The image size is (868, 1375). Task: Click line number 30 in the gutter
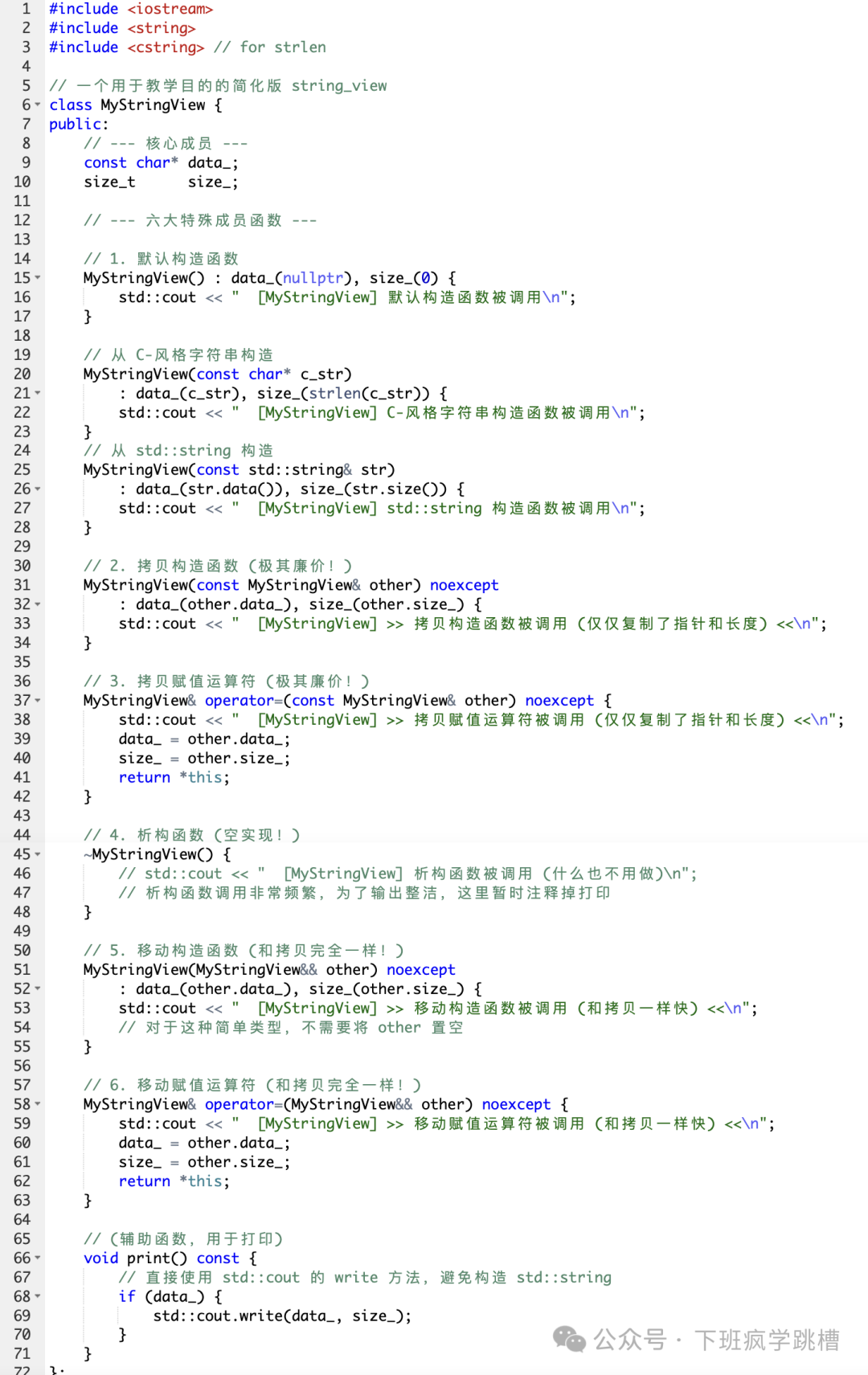(x=22, y=567)
